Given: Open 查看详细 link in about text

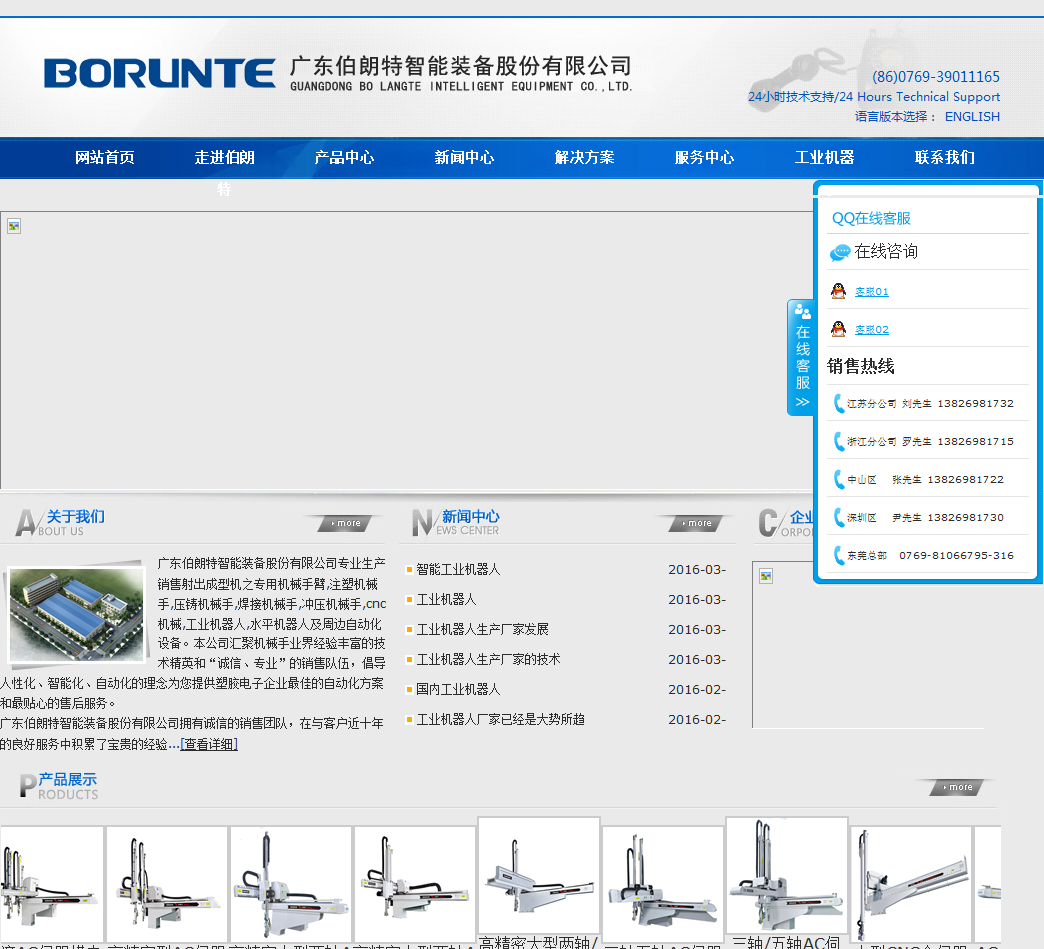Looking at the screenshot, I should point(209,744).
